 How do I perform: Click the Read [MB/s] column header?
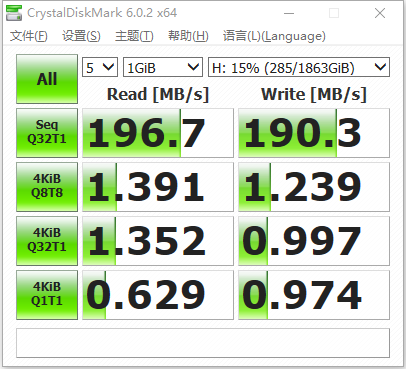point(158,94)
